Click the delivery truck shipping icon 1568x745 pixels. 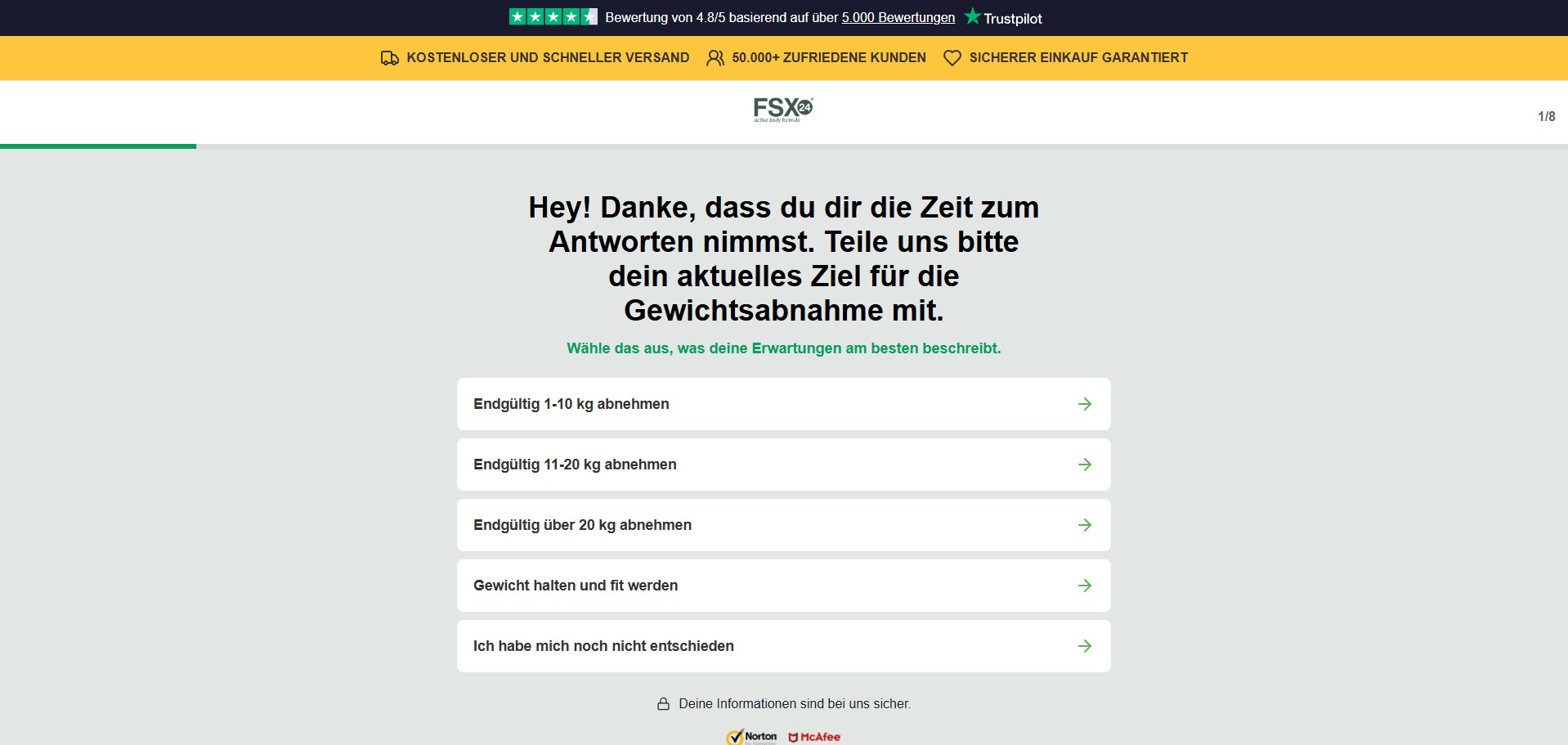click(x=390, y=58)
